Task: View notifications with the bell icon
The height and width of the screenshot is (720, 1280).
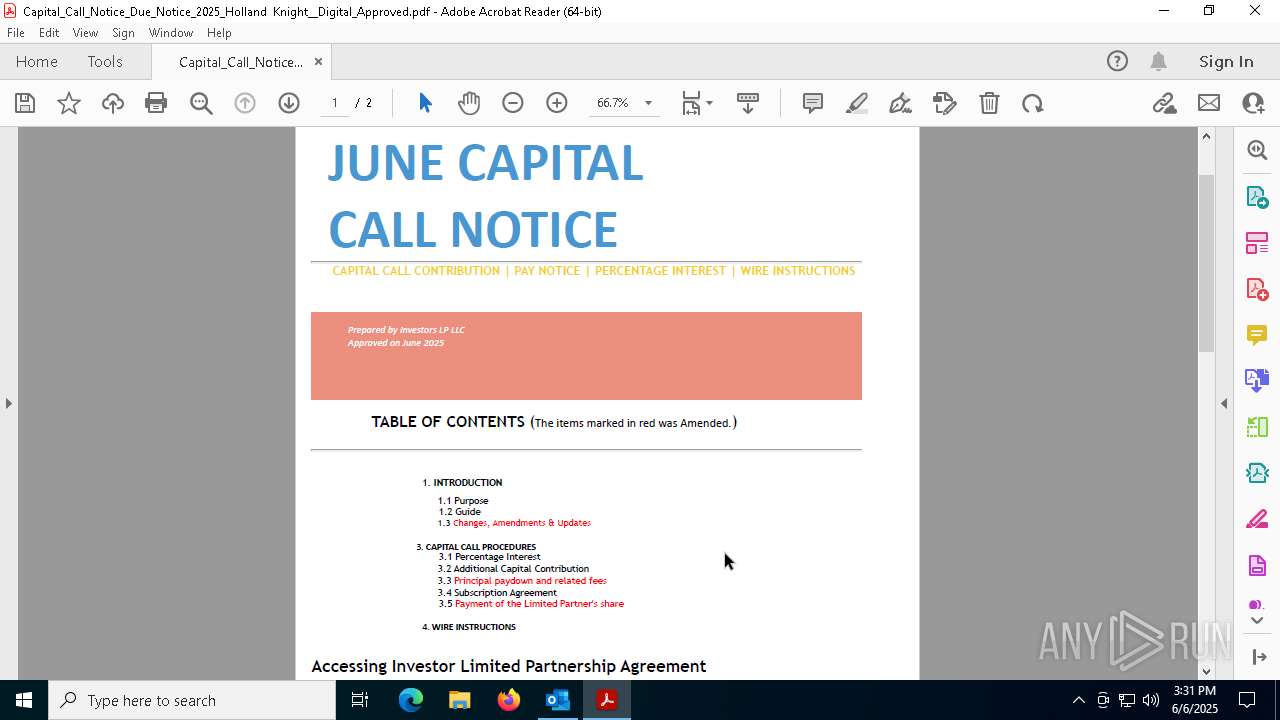Action: 1159,61
